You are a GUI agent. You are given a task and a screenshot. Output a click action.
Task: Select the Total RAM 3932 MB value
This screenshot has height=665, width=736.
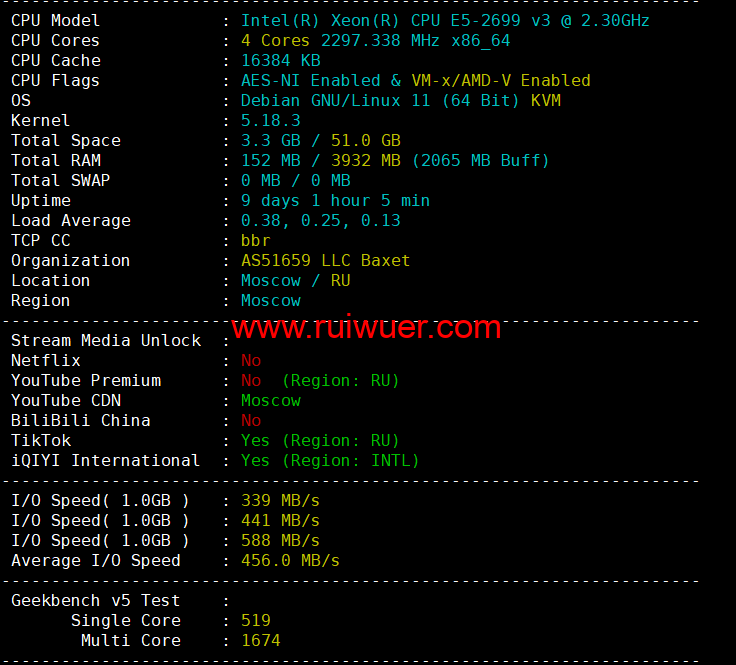(x=366, y=161)
